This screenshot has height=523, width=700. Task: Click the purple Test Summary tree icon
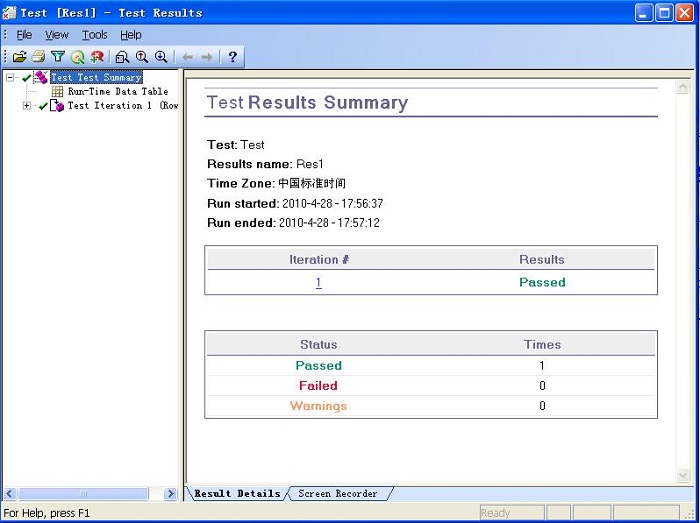click(x=41, y=77)
